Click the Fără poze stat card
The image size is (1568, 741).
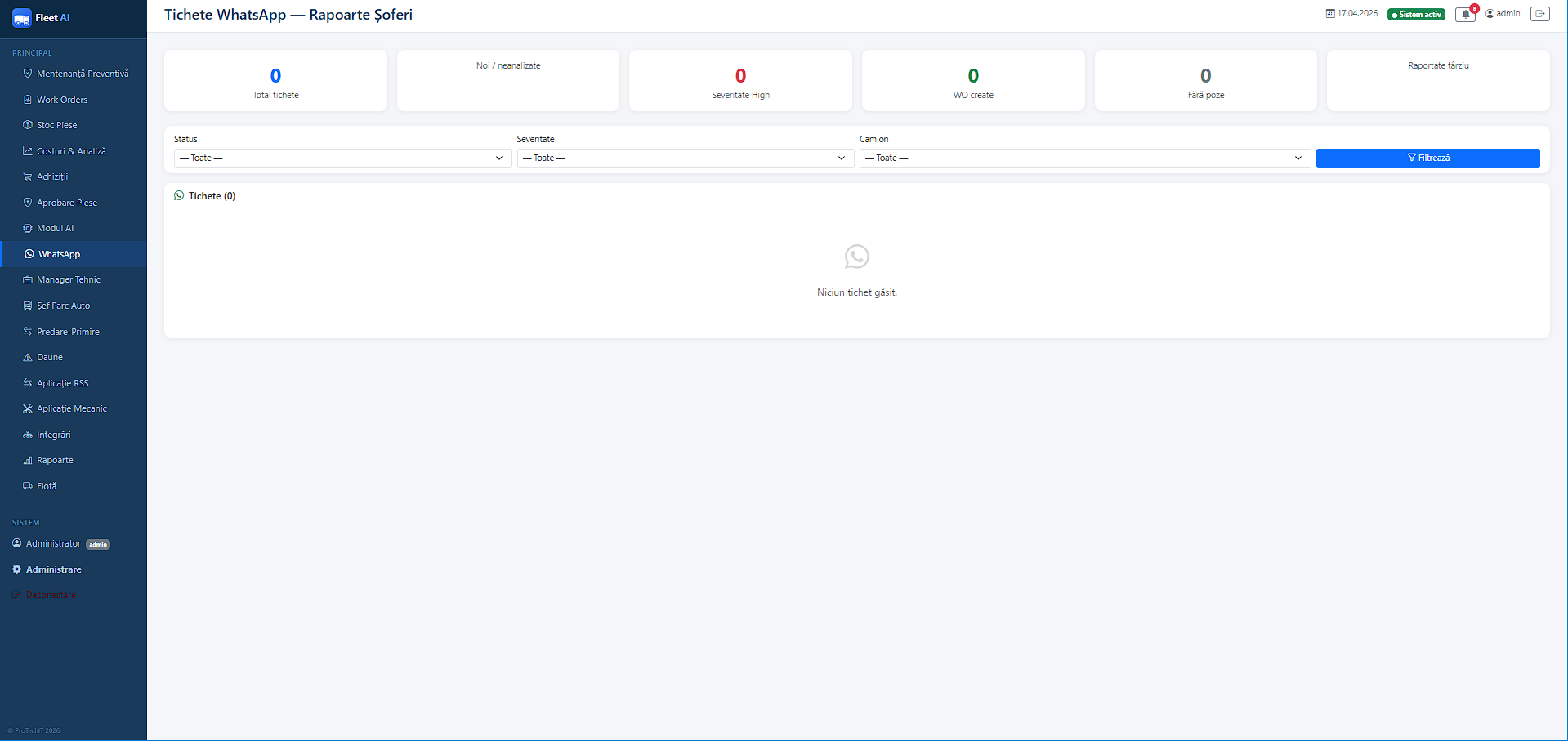pyautogui.click(x=1206, y=80)
